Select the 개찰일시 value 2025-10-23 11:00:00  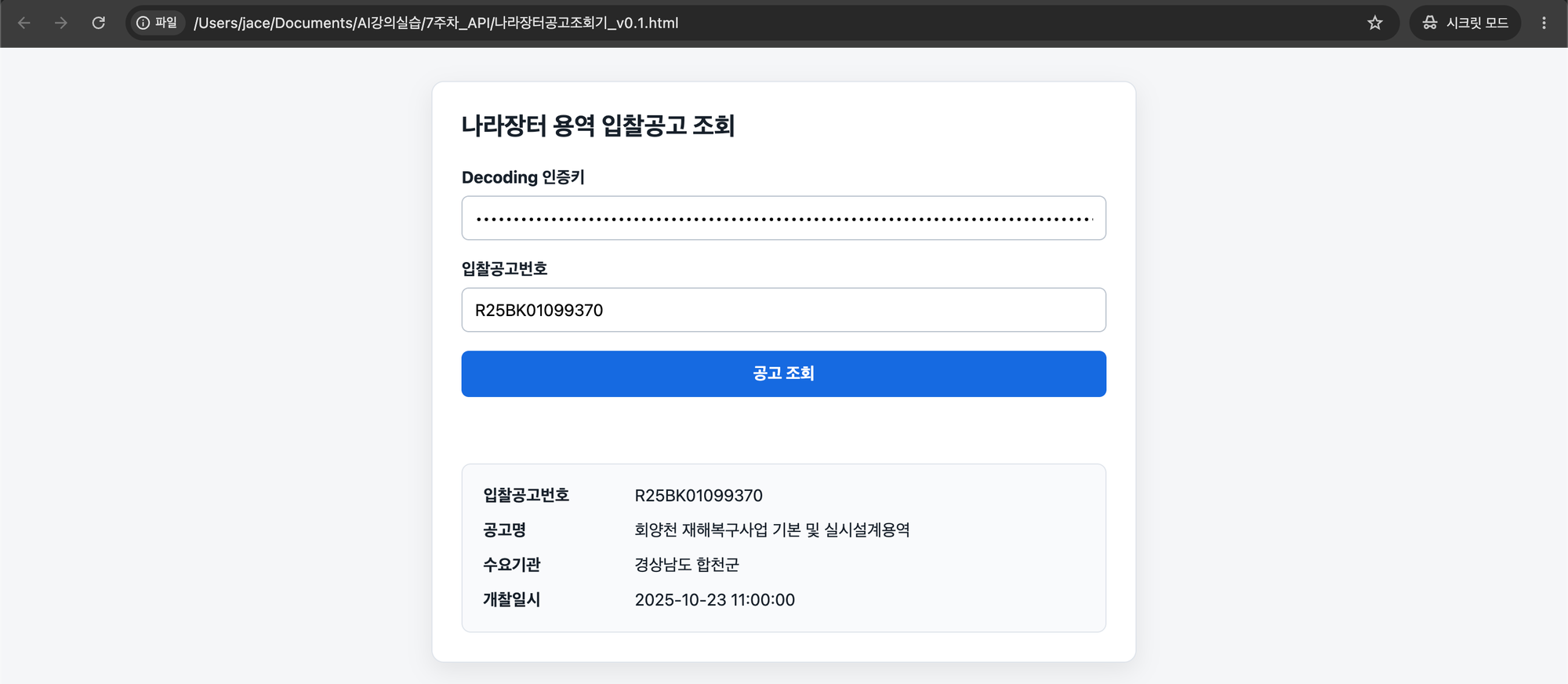tap(715, 600)
